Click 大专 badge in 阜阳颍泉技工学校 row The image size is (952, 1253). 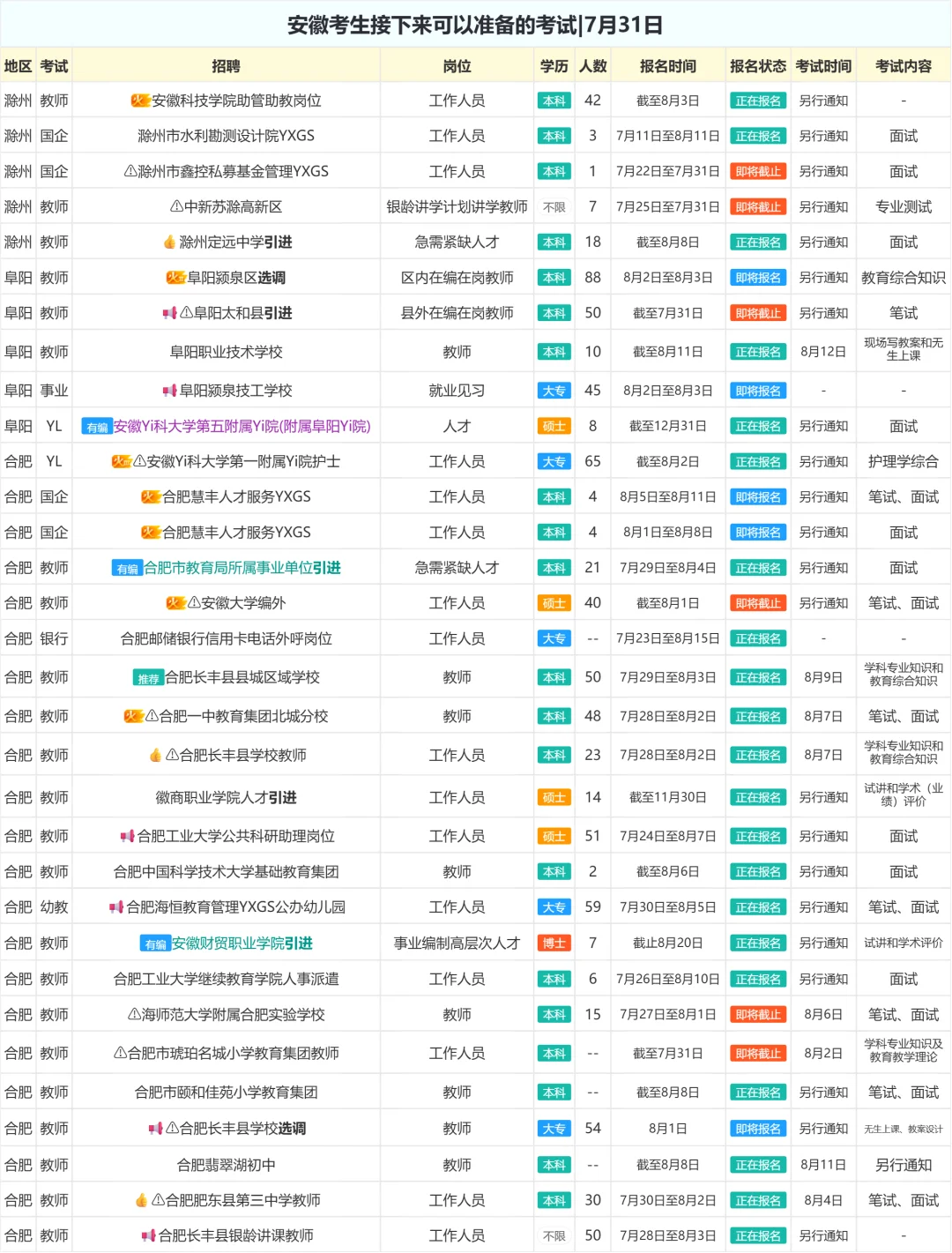click(x=554, y=391)
